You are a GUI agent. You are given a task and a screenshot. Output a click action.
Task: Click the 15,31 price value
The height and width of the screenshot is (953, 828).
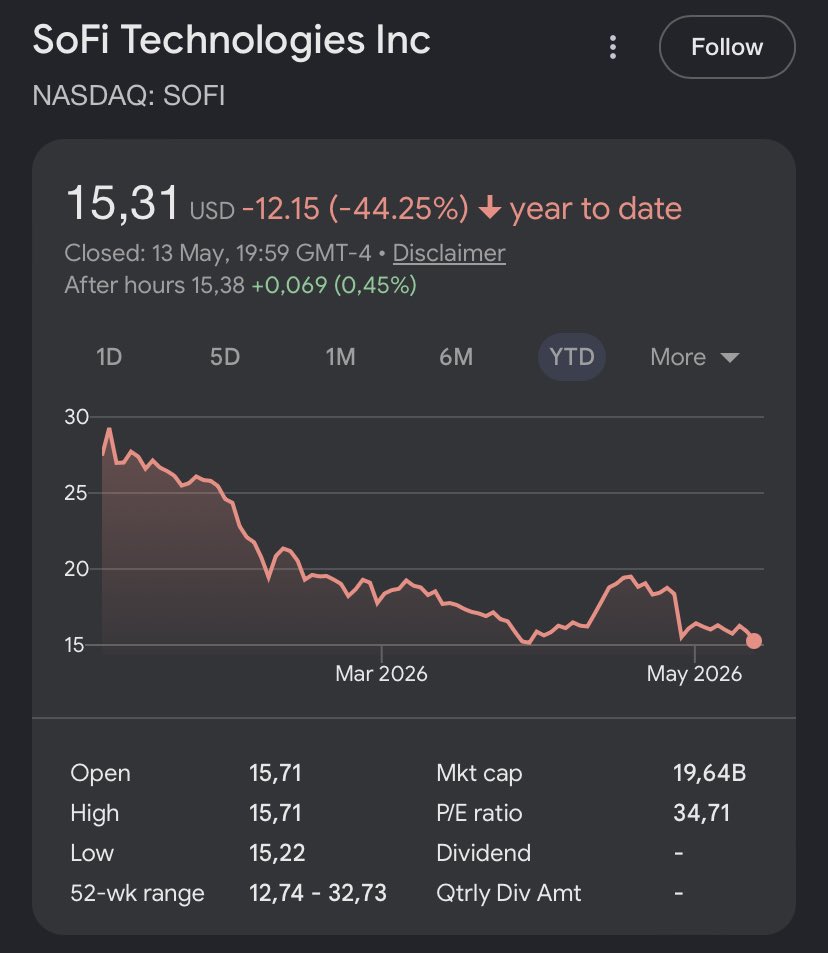click(123, 203)
